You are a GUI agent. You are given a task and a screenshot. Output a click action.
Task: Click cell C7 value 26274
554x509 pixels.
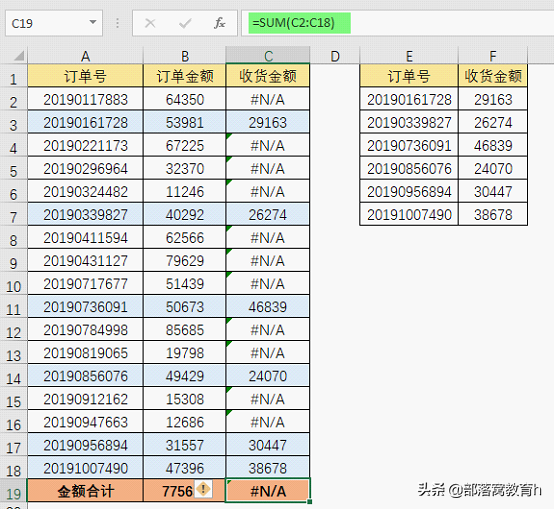tap(268, 214)
